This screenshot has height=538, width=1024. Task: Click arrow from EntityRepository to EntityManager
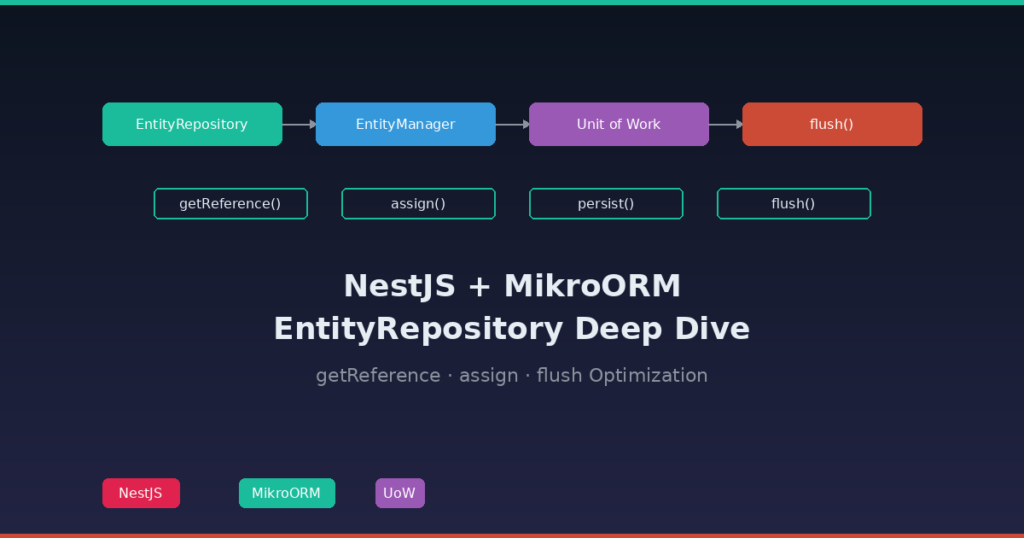(299, 124)
